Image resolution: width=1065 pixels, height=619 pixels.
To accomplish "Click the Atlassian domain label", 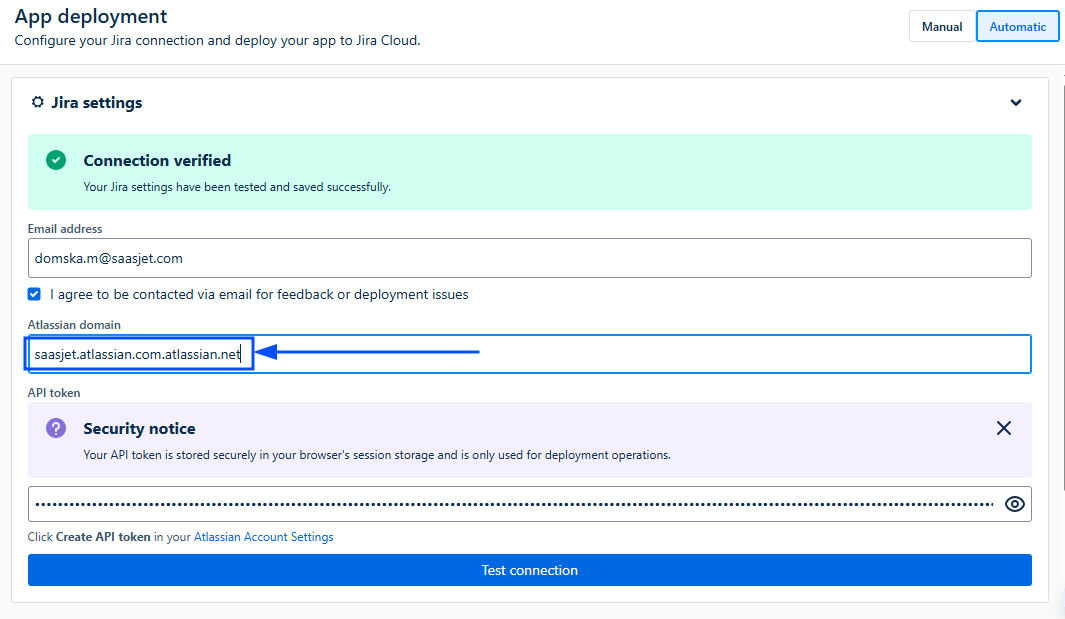I will 74,325.
